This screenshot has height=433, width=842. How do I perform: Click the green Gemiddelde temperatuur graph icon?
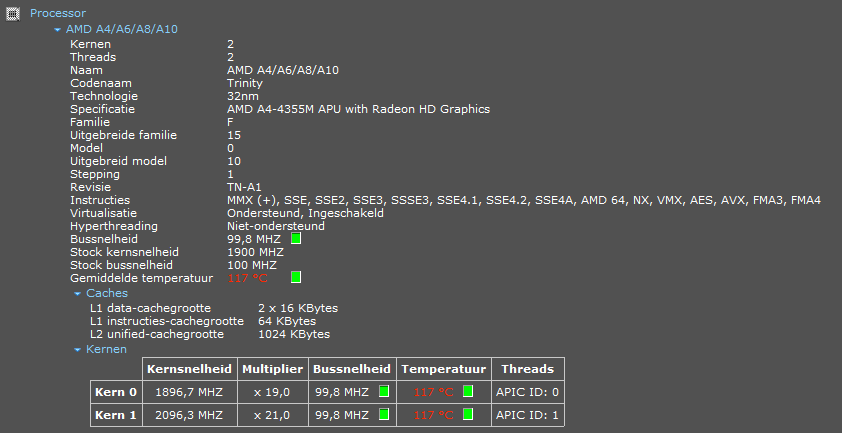296,277
